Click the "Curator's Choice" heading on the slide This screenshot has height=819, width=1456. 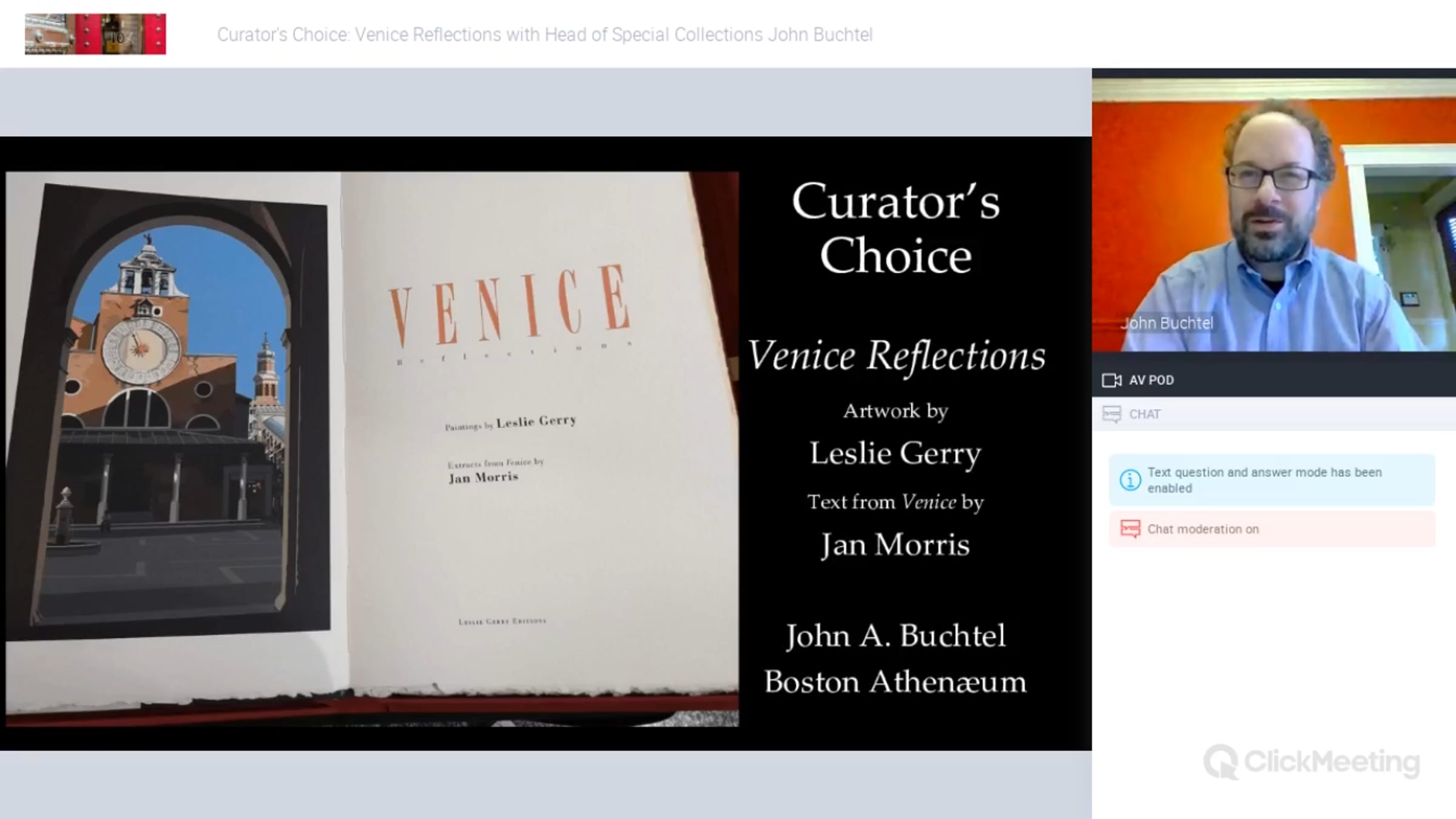(x=895, y=228)
